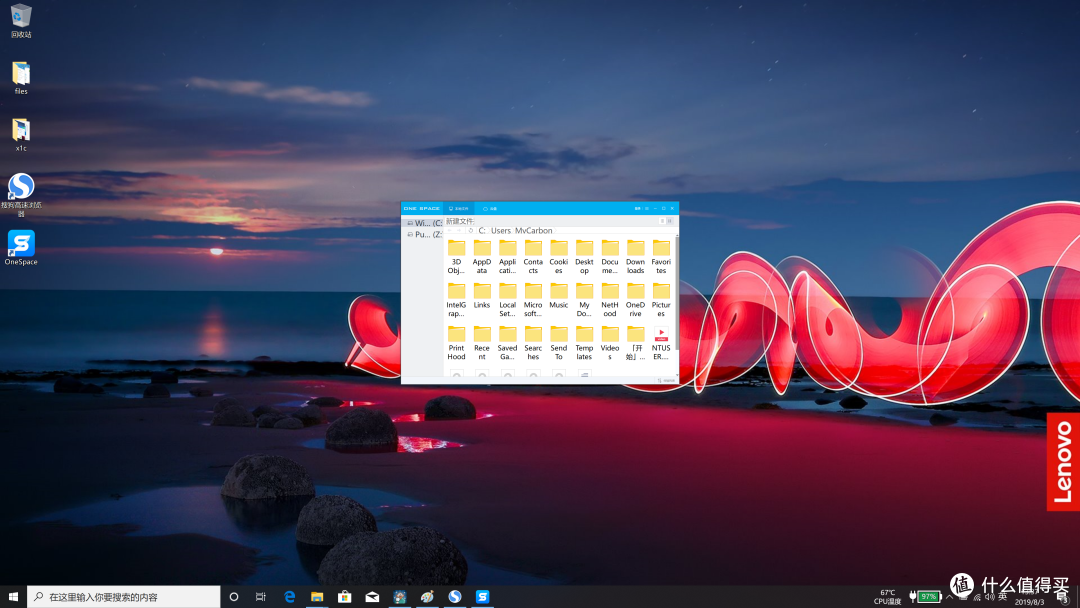Click the Templates folder

[x=584, y=343]
